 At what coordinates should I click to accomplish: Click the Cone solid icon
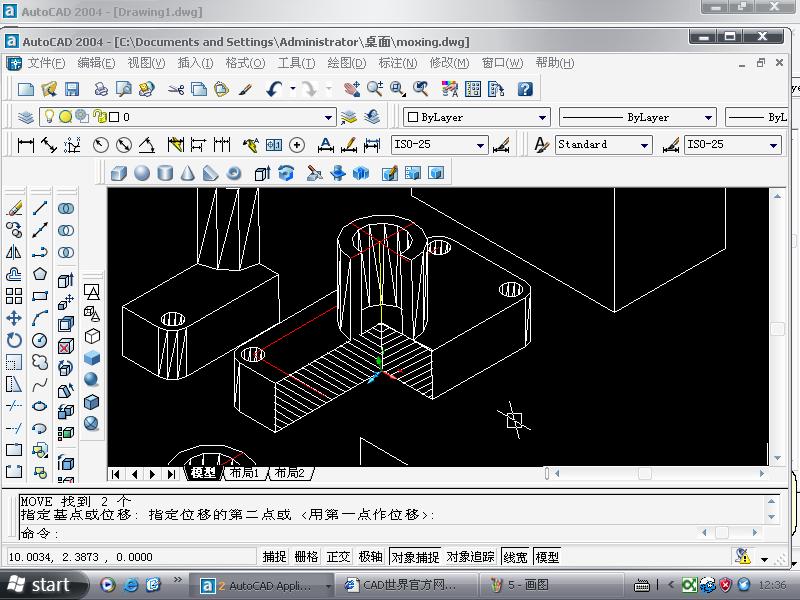(188, 173)
